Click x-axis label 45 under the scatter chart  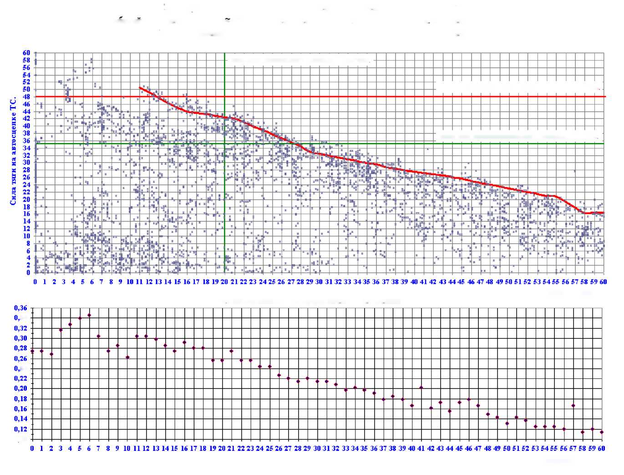[x=461, y=281]
